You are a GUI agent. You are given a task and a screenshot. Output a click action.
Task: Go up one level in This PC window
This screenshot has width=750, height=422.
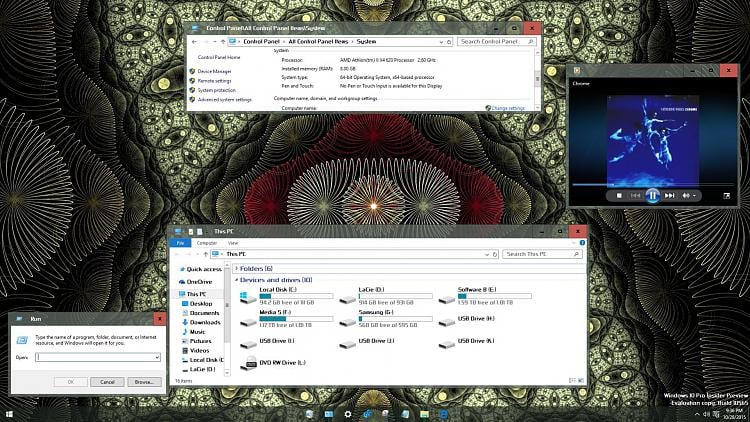[206, 254]
